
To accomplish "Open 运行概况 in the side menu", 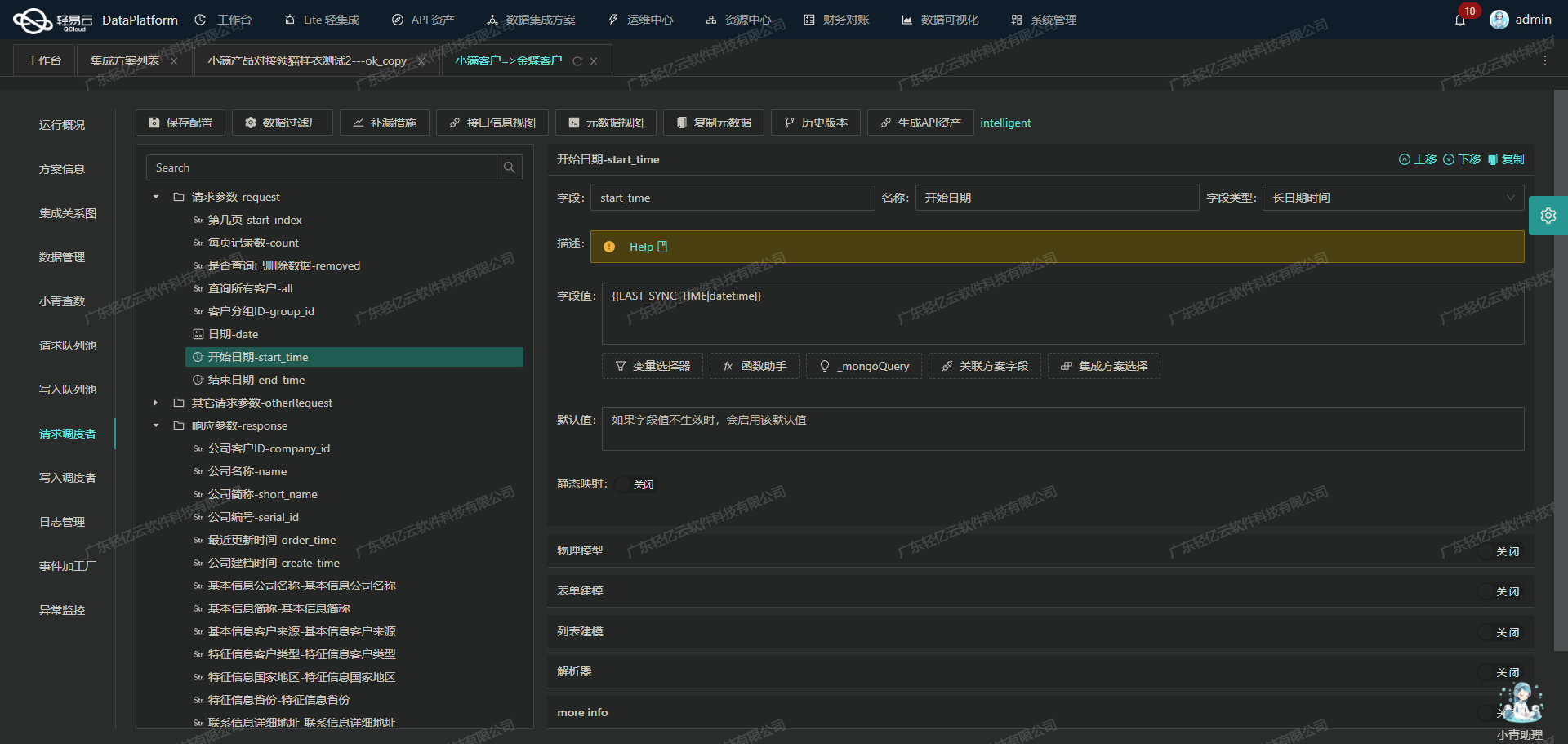I will point(62,125).
